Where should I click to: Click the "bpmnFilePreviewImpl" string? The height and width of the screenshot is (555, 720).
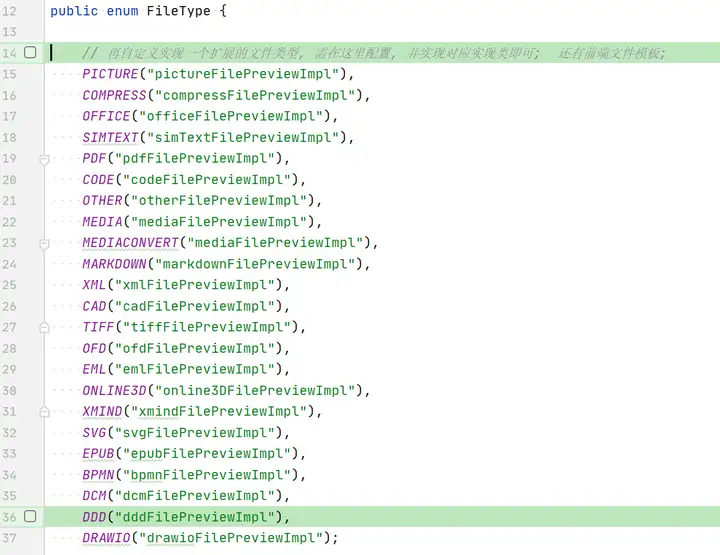point(207,475)
